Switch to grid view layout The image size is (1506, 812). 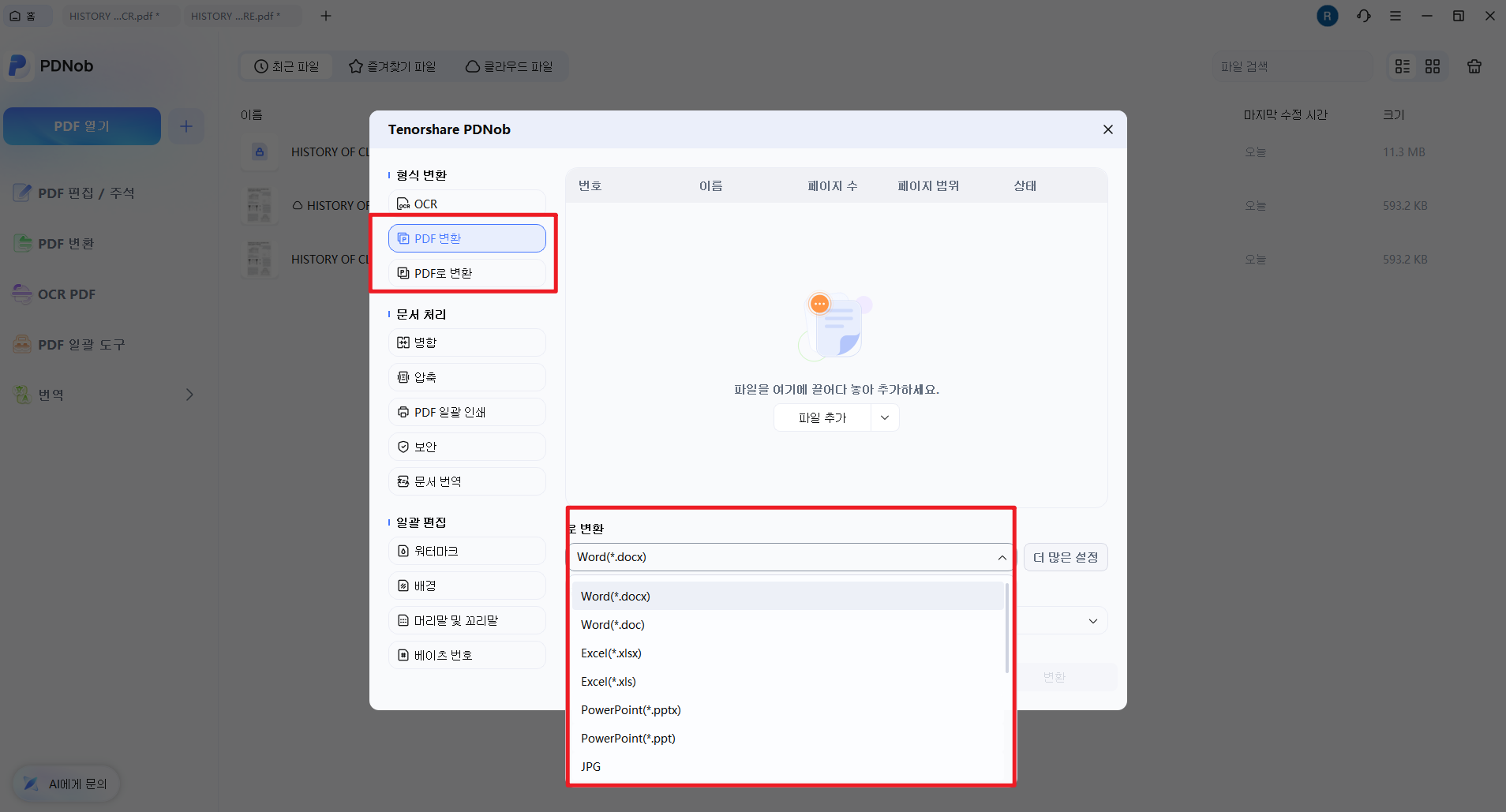(1433, 66)
